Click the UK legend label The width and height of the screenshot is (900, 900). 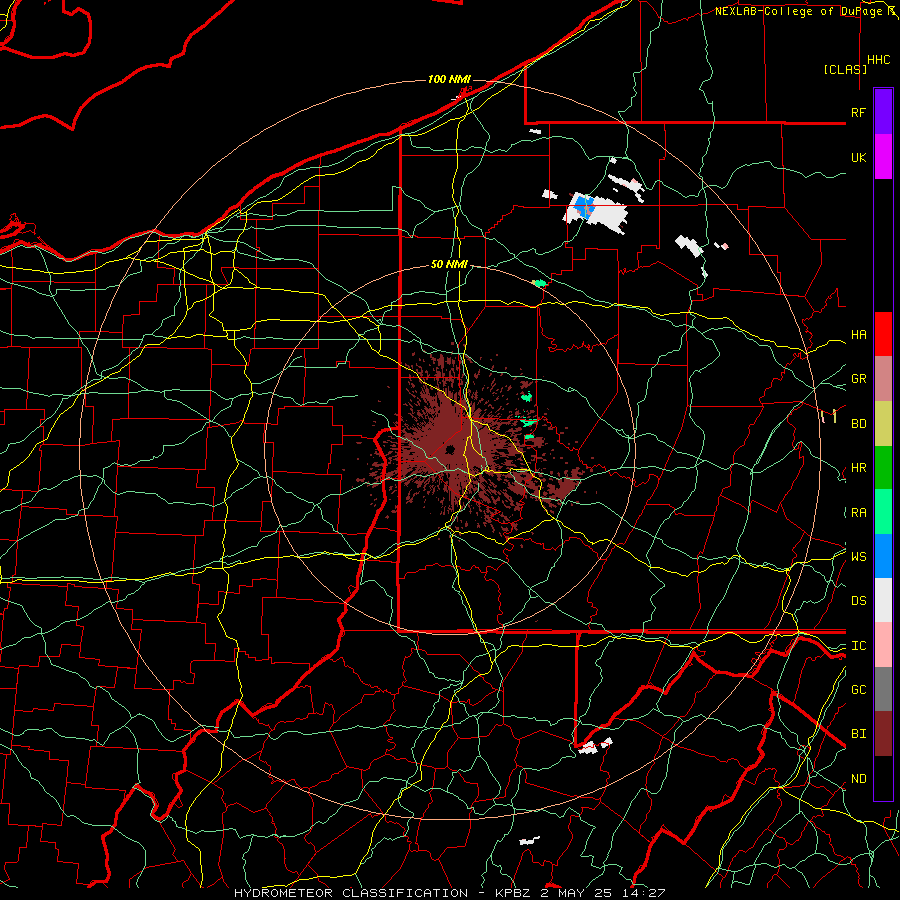click(x=858, y=157)
